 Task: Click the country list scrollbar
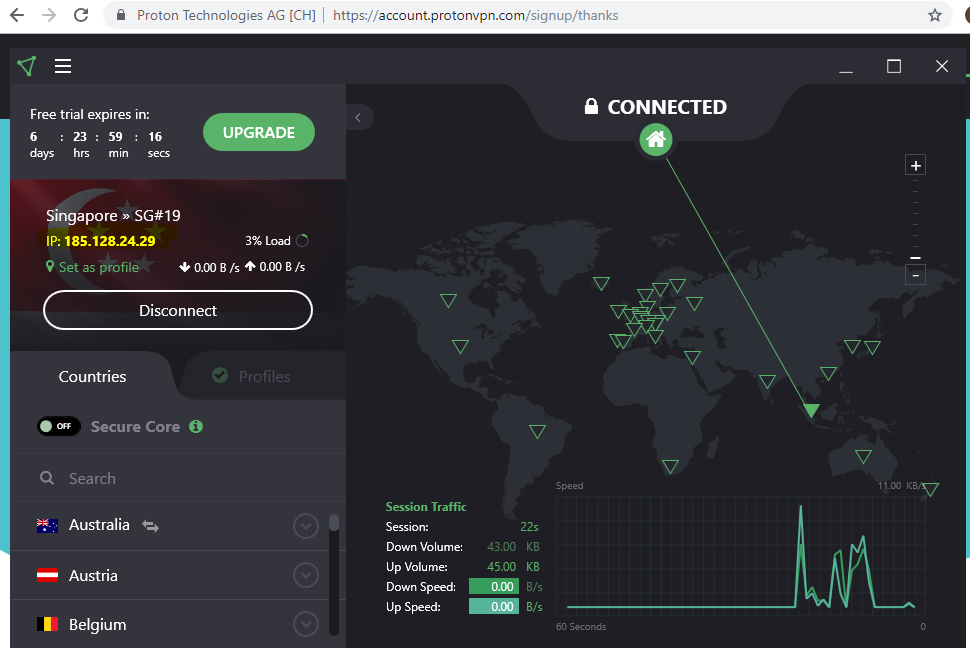tap(334, 575)
